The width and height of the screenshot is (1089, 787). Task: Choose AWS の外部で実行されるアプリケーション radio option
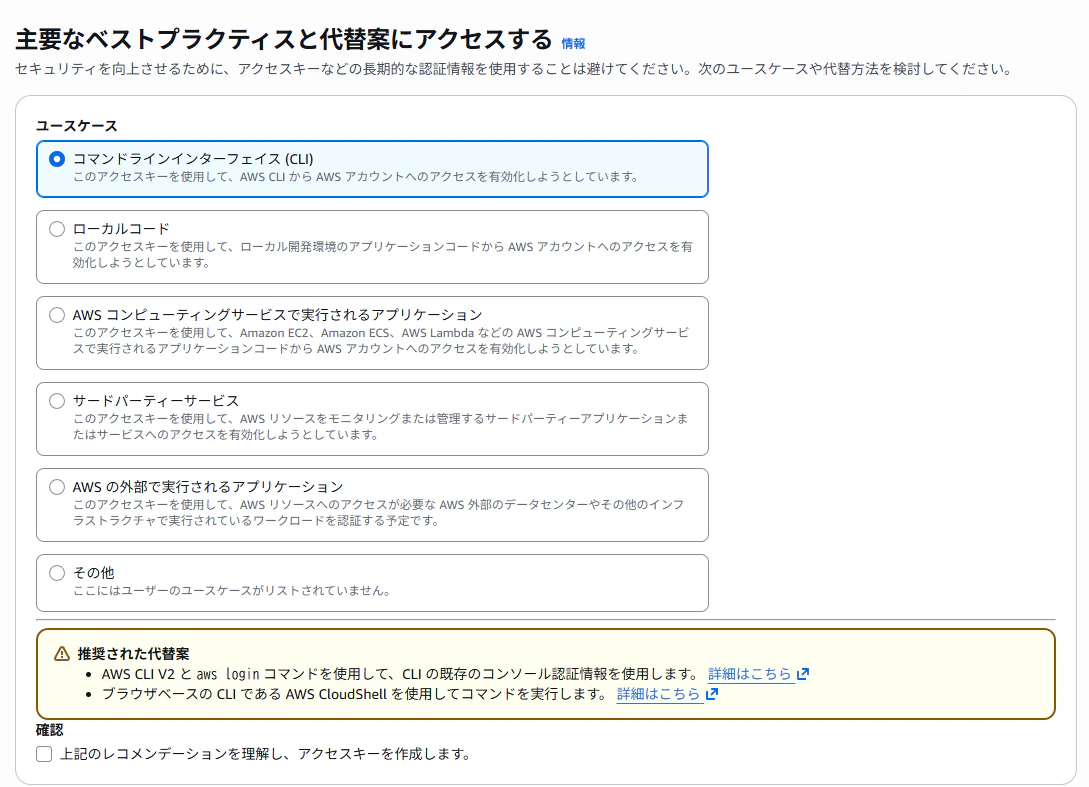pos(57,487)
